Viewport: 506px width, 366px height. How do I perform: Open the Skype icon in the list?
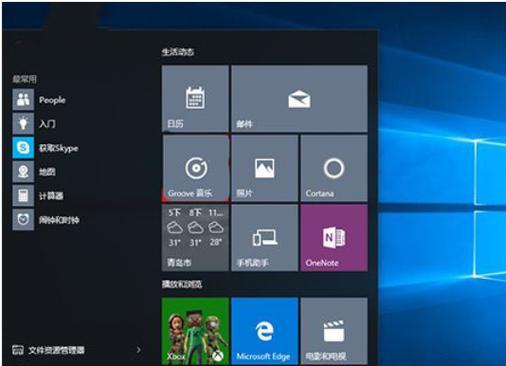pos(23,147)
